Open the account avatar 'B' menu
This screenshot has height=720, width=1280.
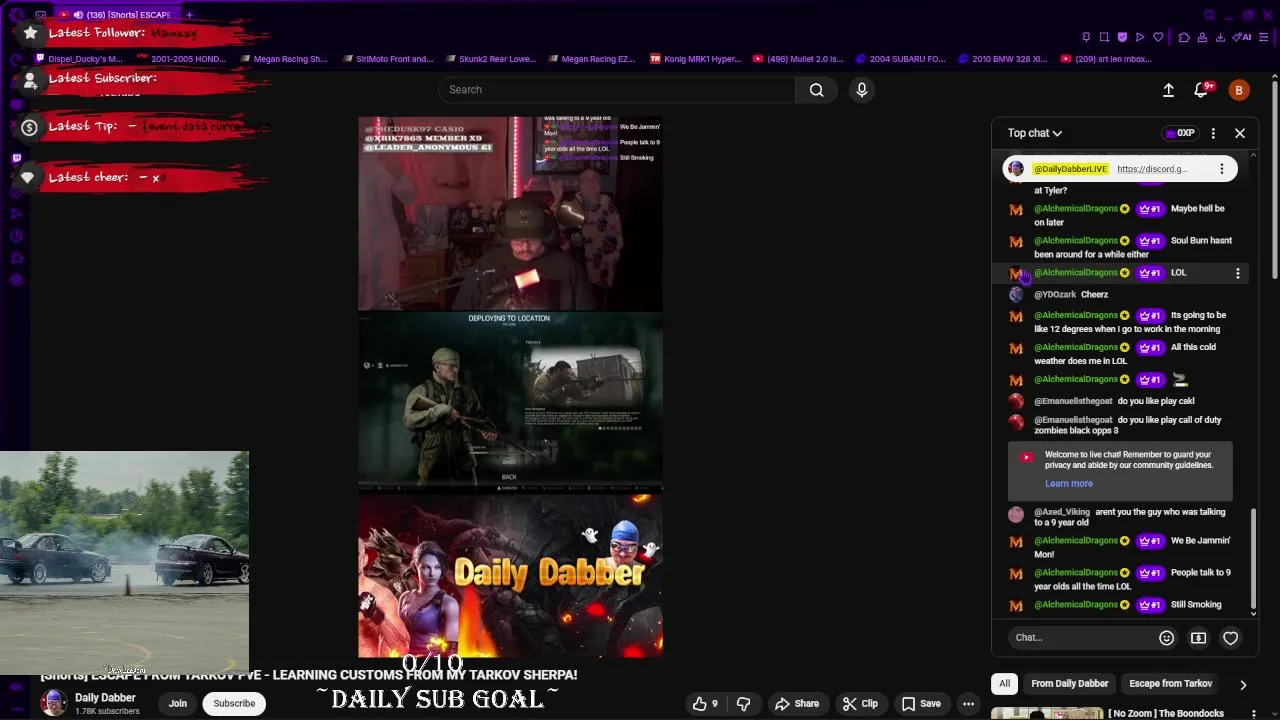[x=1239, y=90]
